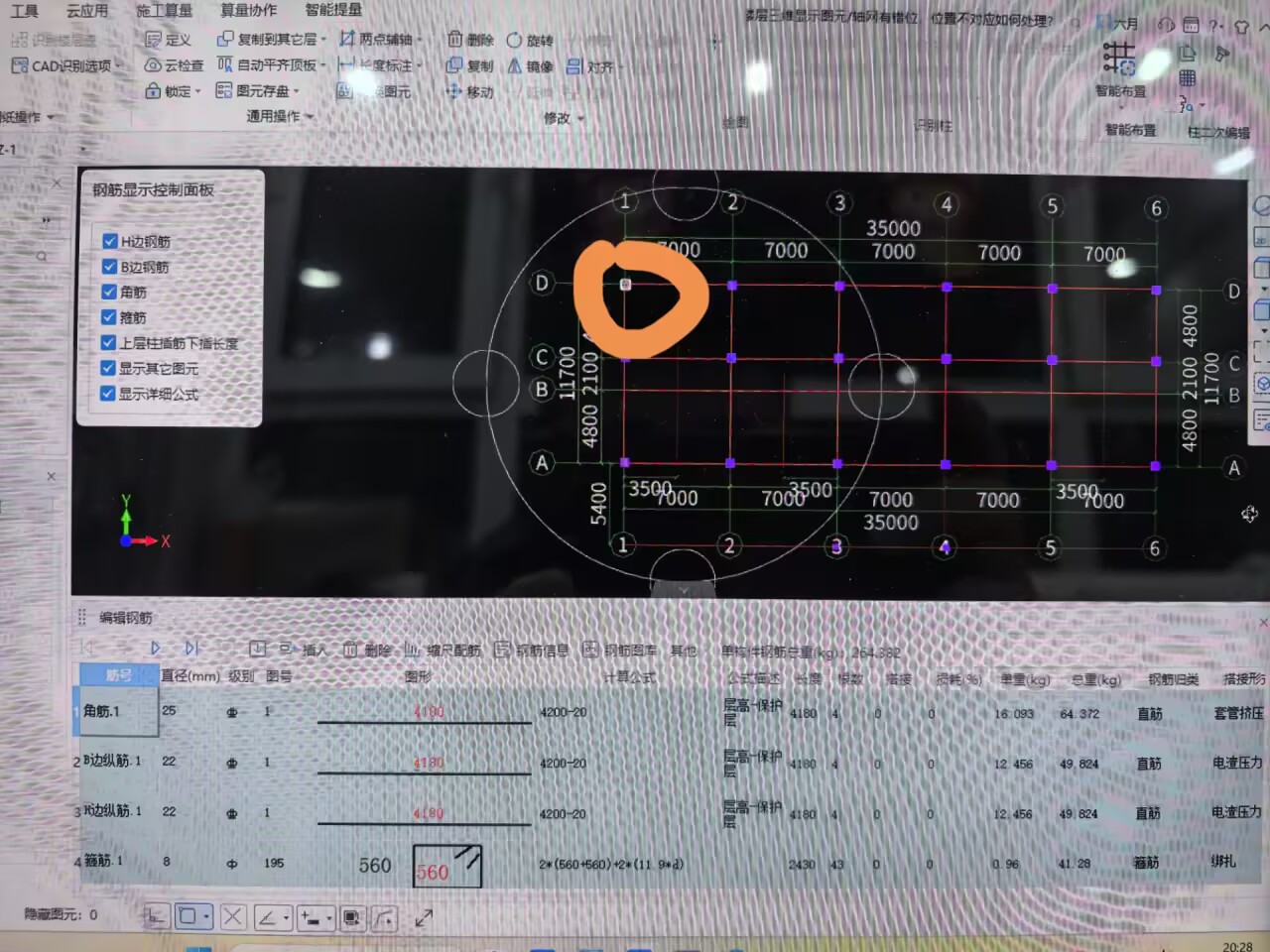Collapse the ribbon with the up arrow
The image size is (1270, 952).
coord(1263,28)
